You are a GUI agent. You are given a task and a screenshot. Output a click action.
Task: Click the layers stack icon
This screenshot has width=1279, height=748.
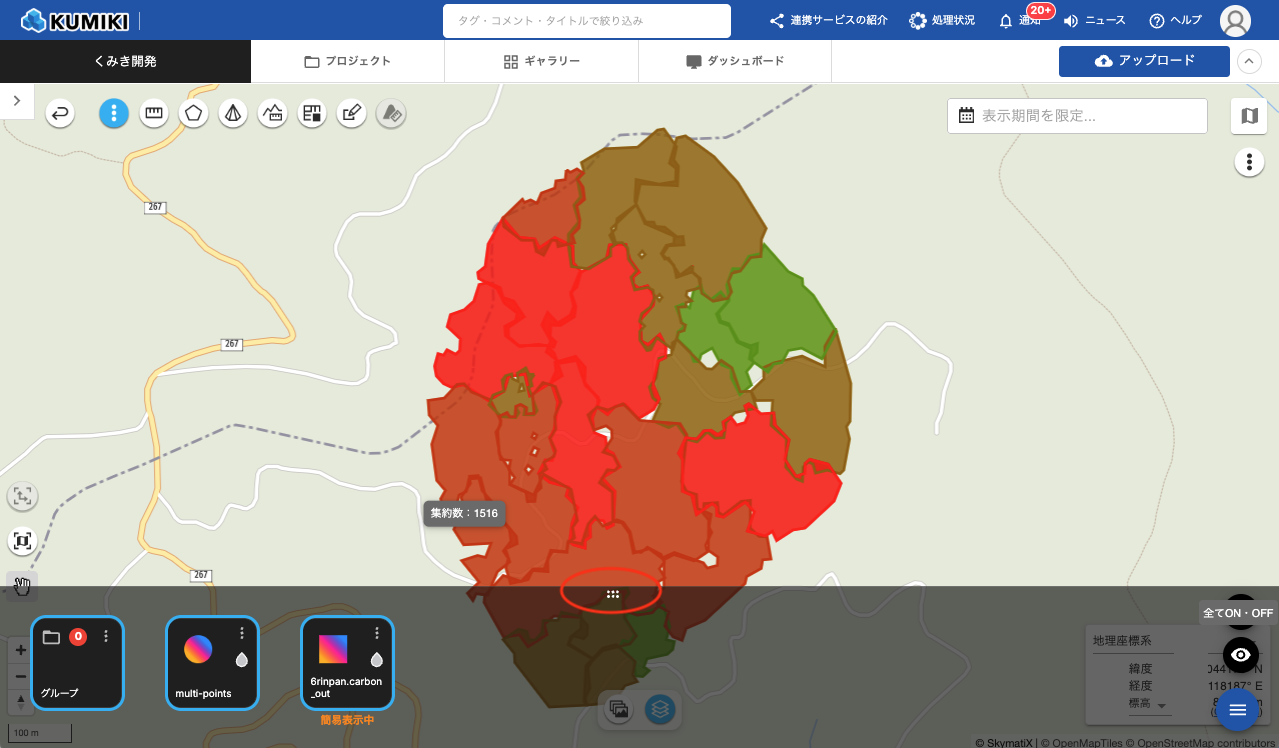tap(660, 709)
